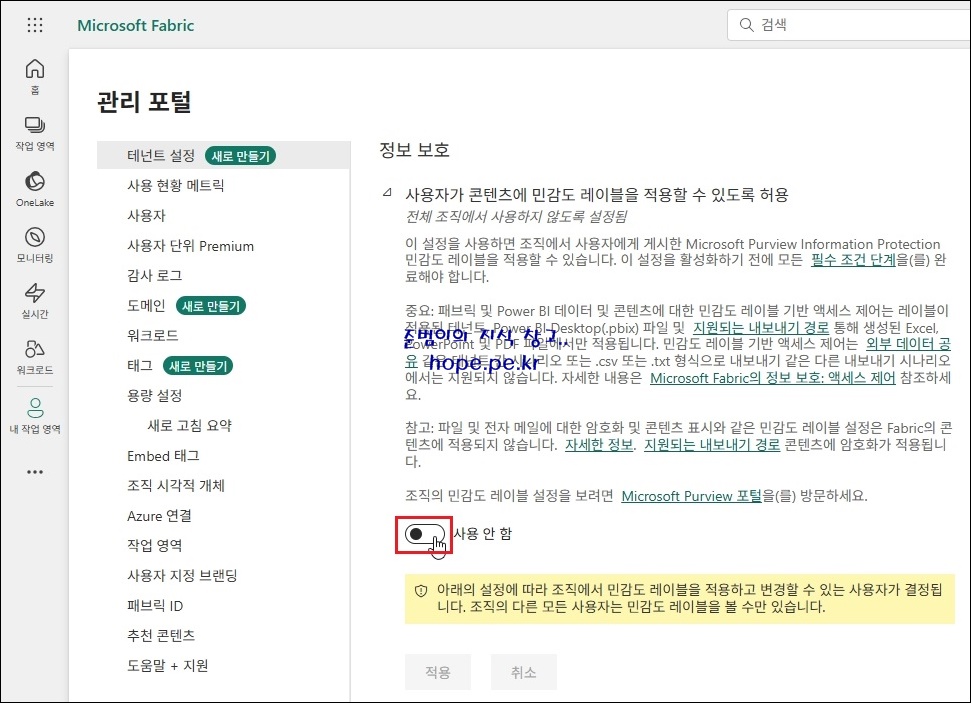This screenshot has height=703, width=971.
Task: Open 작업 영역 workspaces icon in sidebar
Action: click(x=35, y=133)
